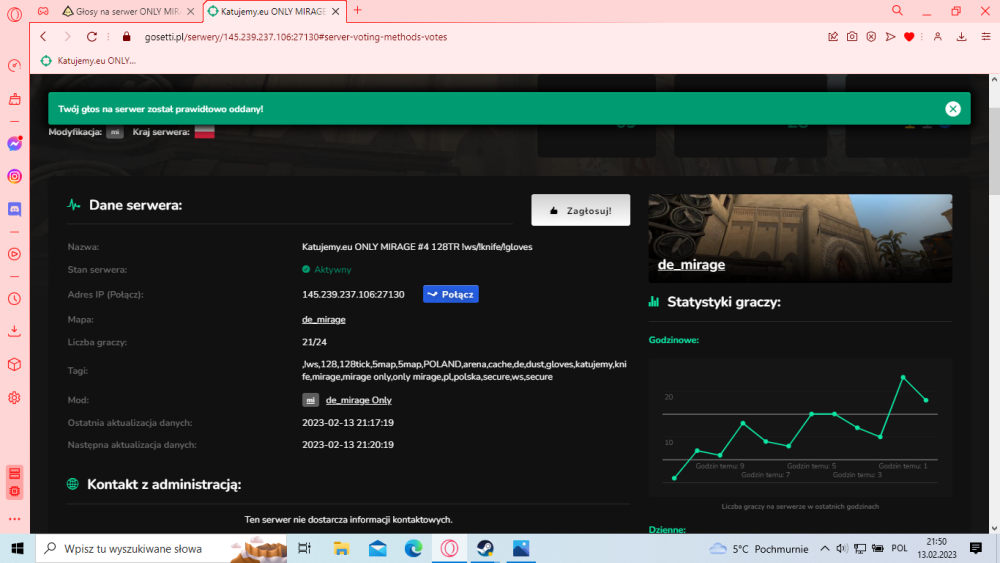Open Extensions cube icon in the sidebar
The height and width of the screenshot is (563, 1000).
pyautogui.click(x=14, y=364)
